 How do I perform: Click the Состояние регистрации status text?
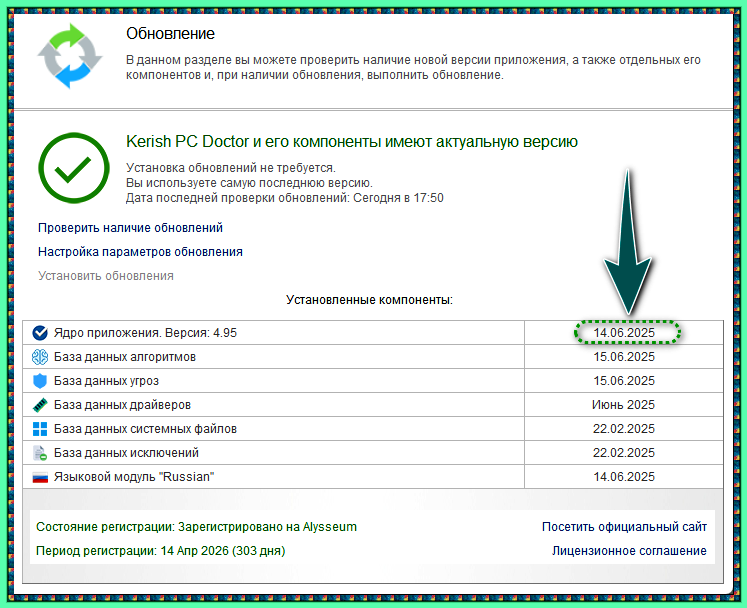tap(196, 527)
